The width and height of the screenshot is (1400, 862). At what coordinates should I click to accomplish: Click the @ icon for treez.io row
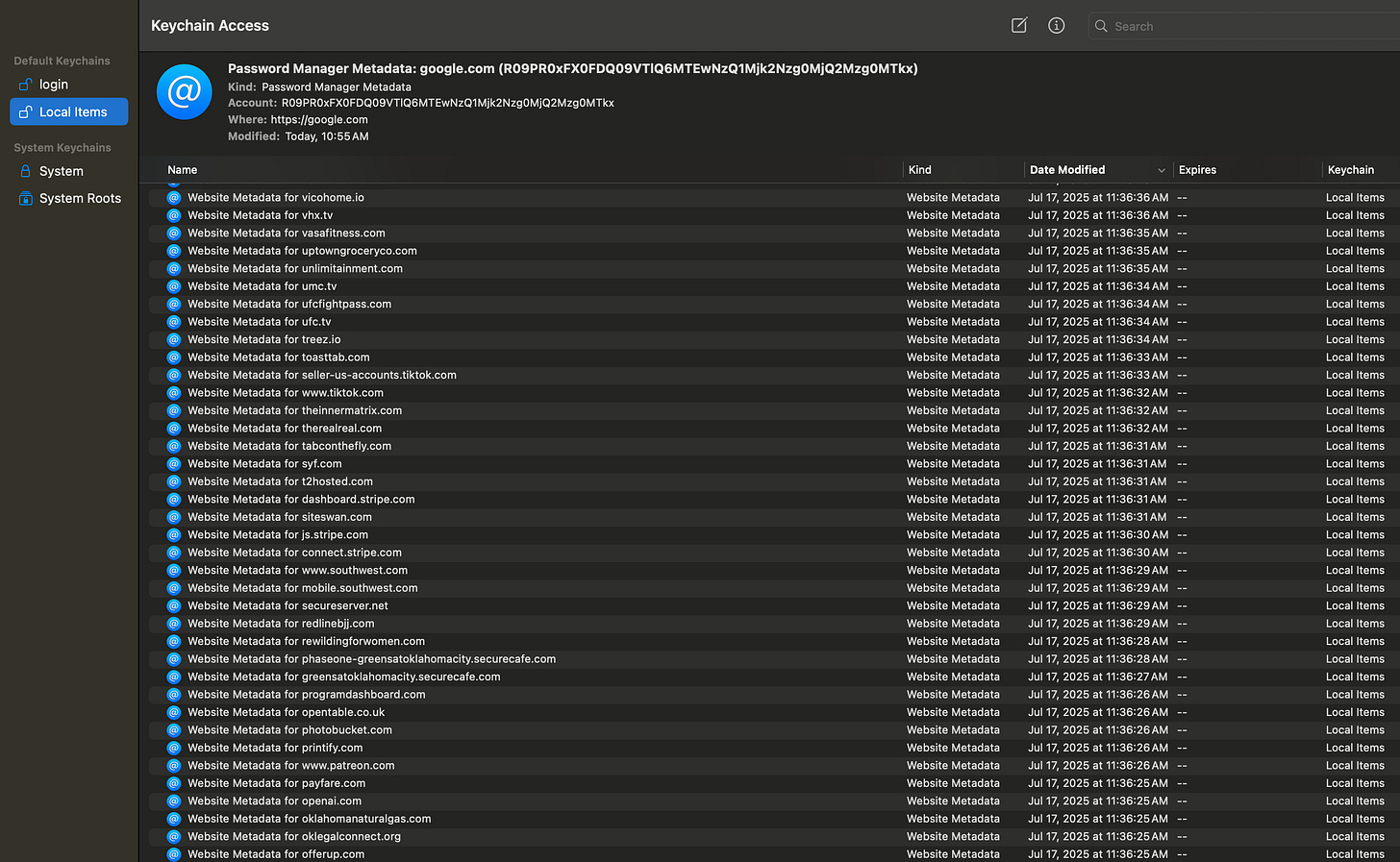[174, 339]
